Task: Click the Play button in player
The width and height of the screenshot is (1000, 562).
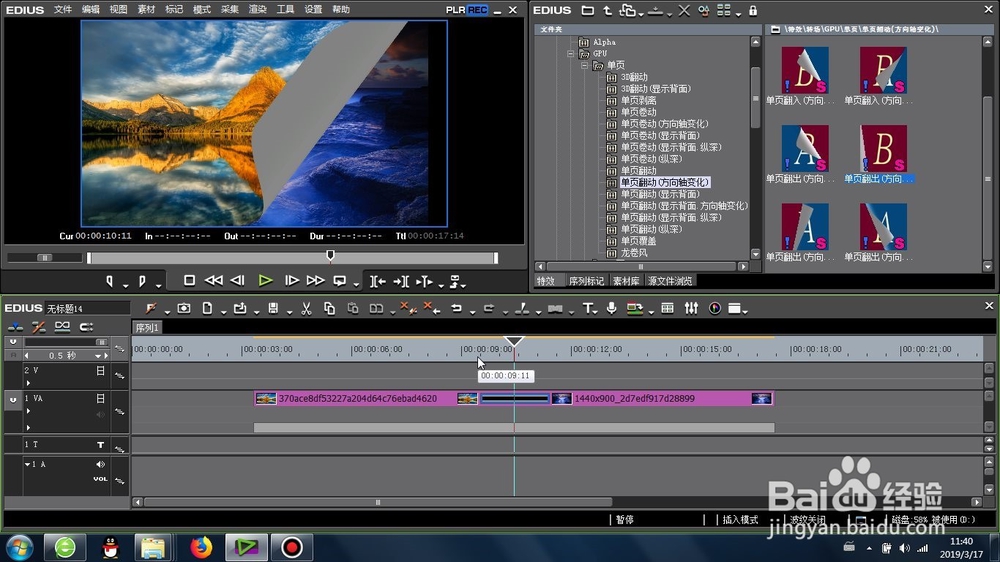Action: pyautogui.click(x=265, y=281)
